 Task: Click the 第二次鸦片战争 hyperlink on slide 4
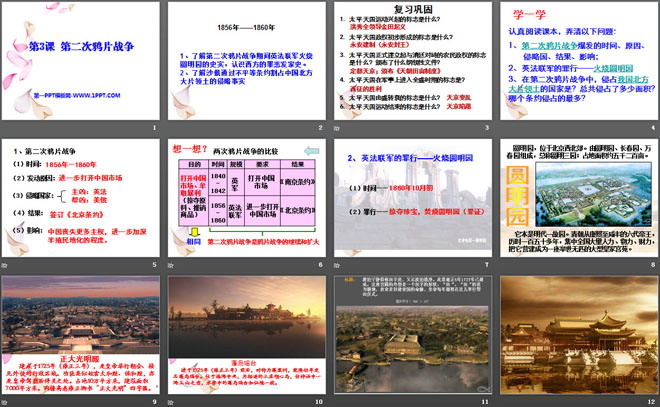pos(550,46)
